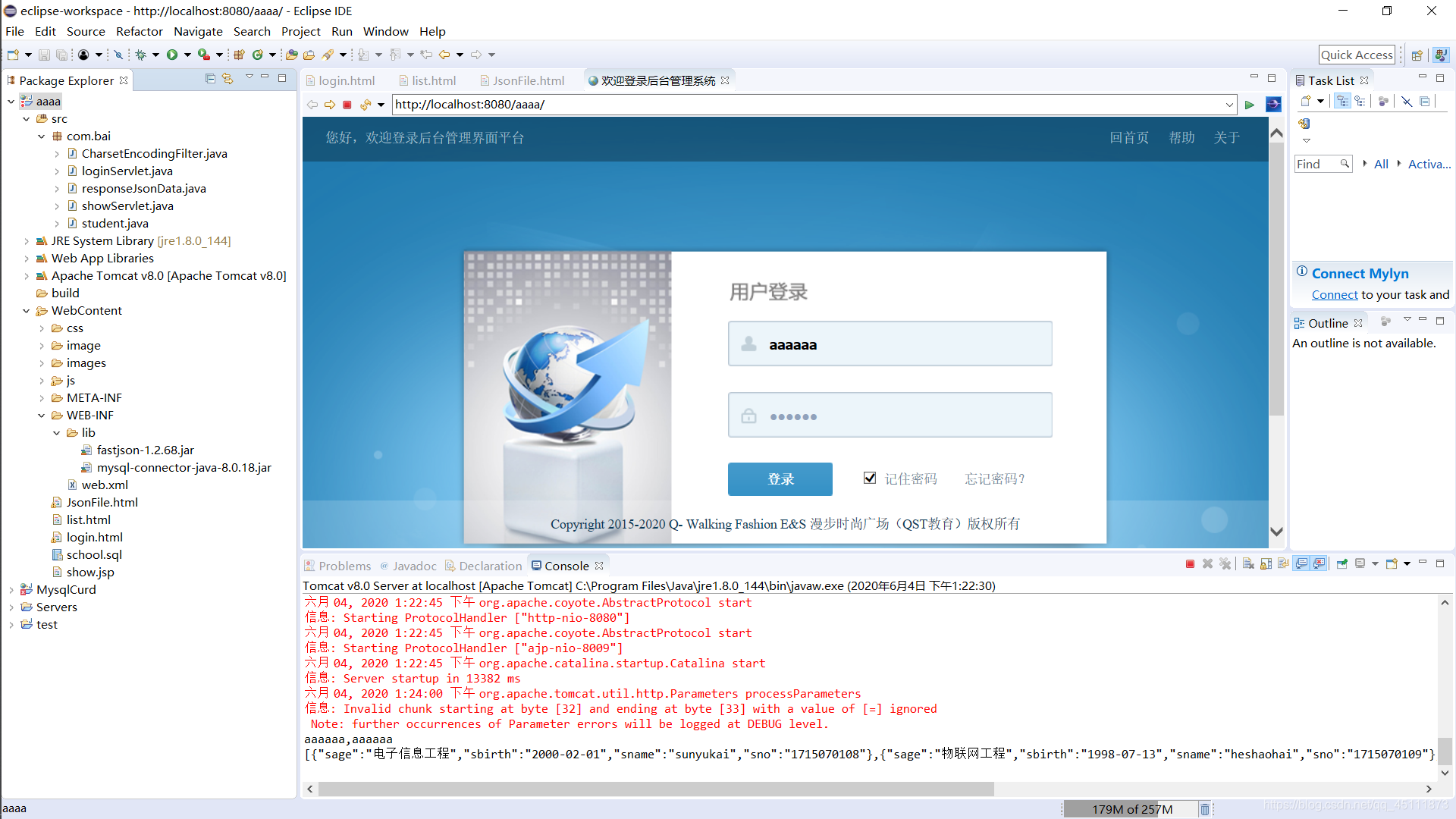The height and width of the screenshot is (819, 1456).
Task: Click the Connect link under Connect Mylyn
Action: pyautogui.click(x=1334, y=294)
